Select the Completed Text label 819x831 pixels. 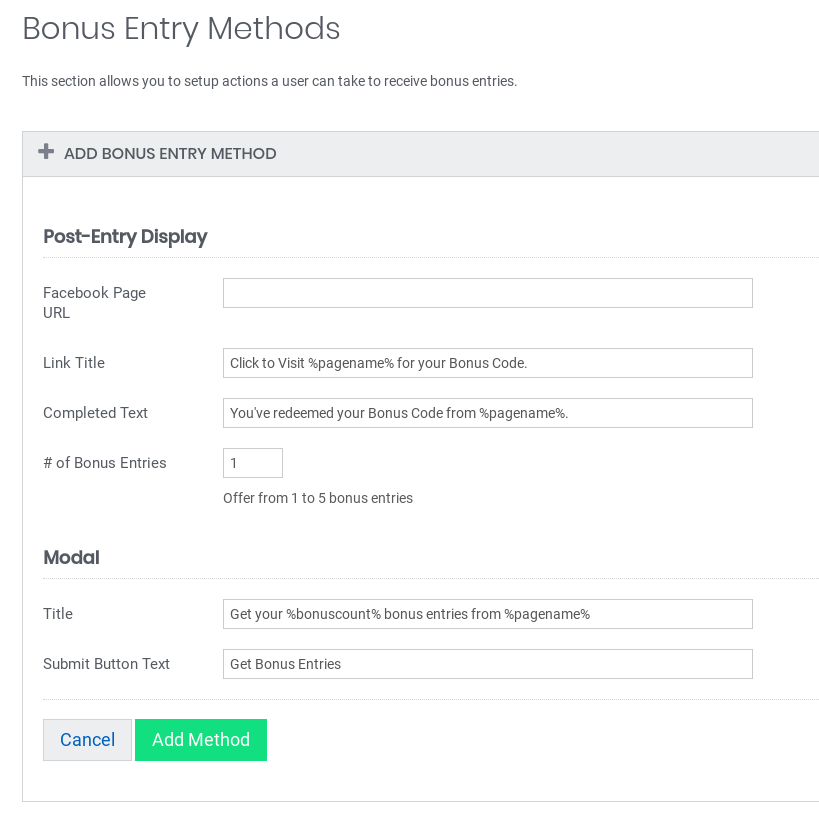pos(95,413)
